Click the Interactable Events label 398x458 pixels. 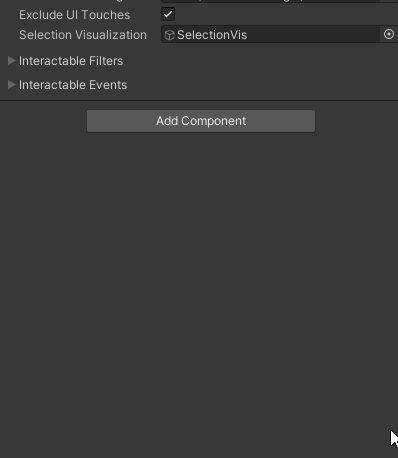tap(73, 85)
